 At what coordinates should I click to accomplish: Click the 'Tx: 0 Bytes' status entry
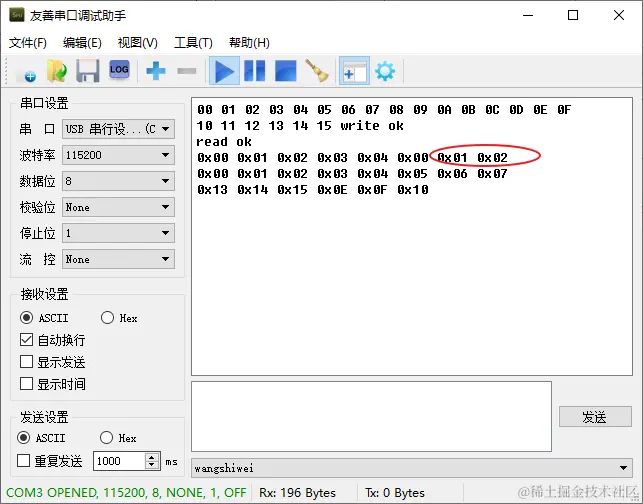(x=395, y=493)
